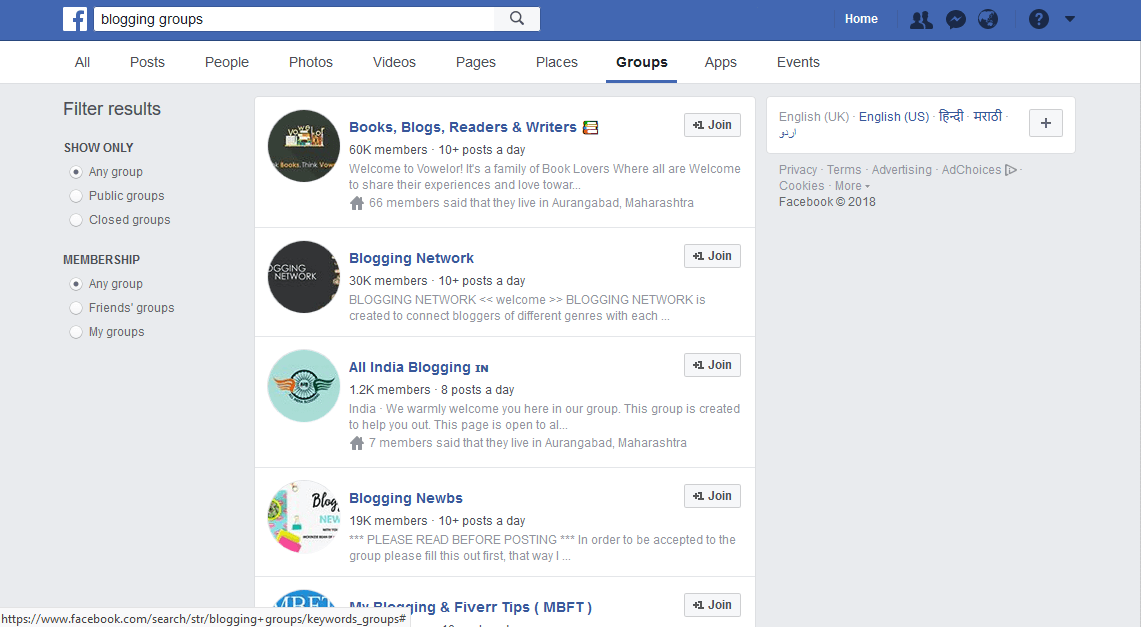Open the Notifications globe icon
The image size is (1141, 627).
coord(988,20)
